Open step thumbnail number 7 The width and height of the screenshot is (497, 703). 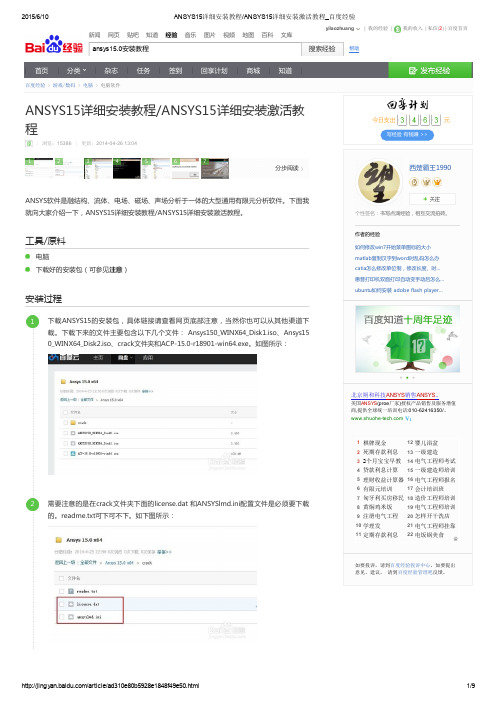(x=215, y=168)
